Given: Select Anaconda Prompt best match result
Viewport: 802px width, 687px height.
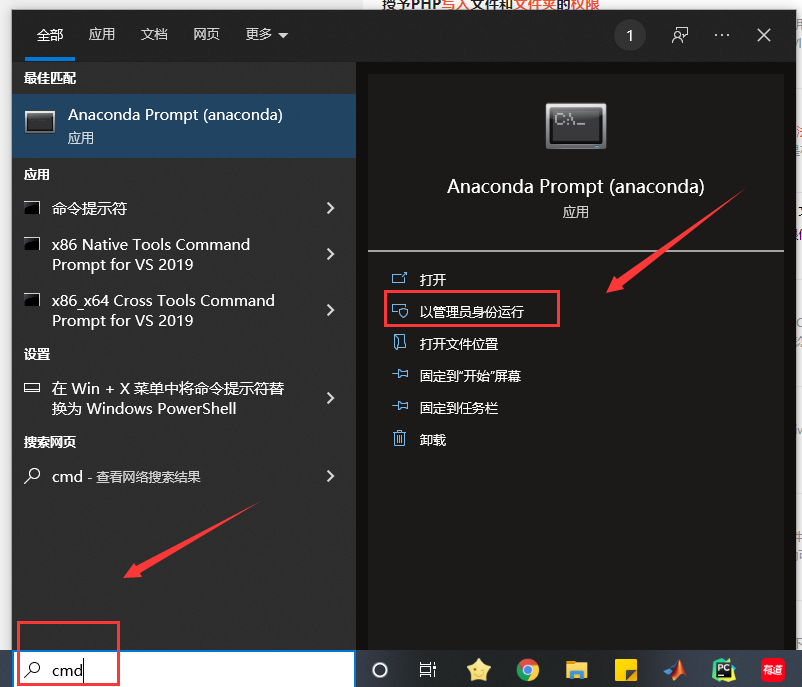Looking at the screenshot, I should pos(184,126).
